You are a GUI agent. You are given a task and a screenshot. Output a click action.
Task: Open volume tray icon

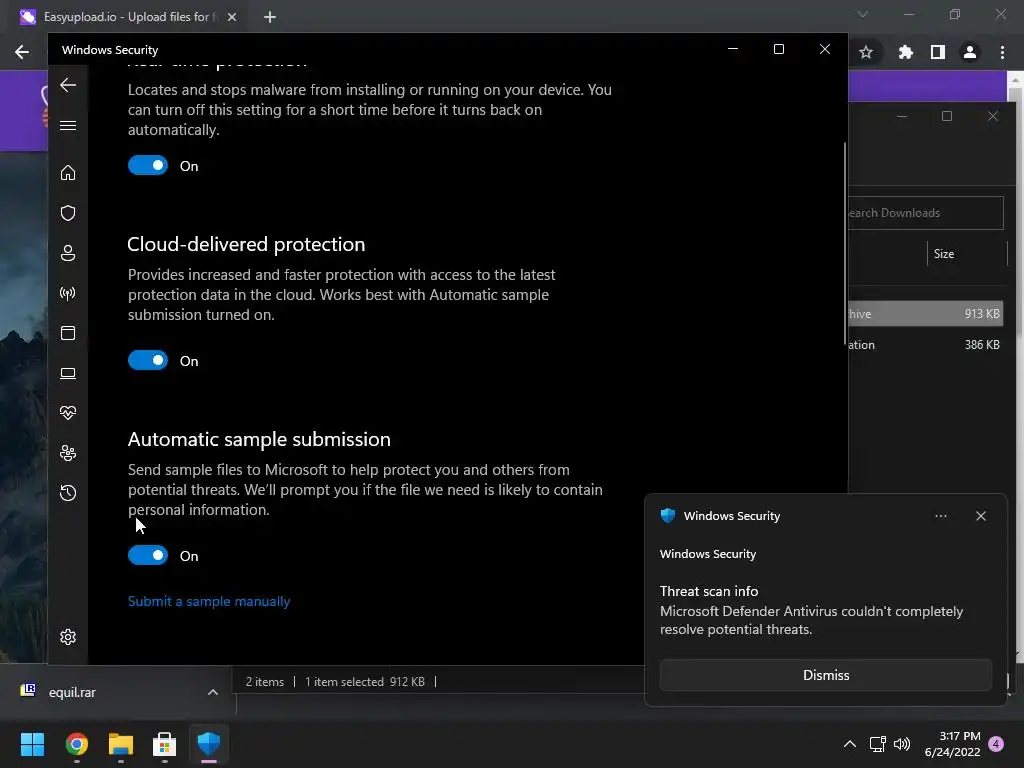[902, 744]
